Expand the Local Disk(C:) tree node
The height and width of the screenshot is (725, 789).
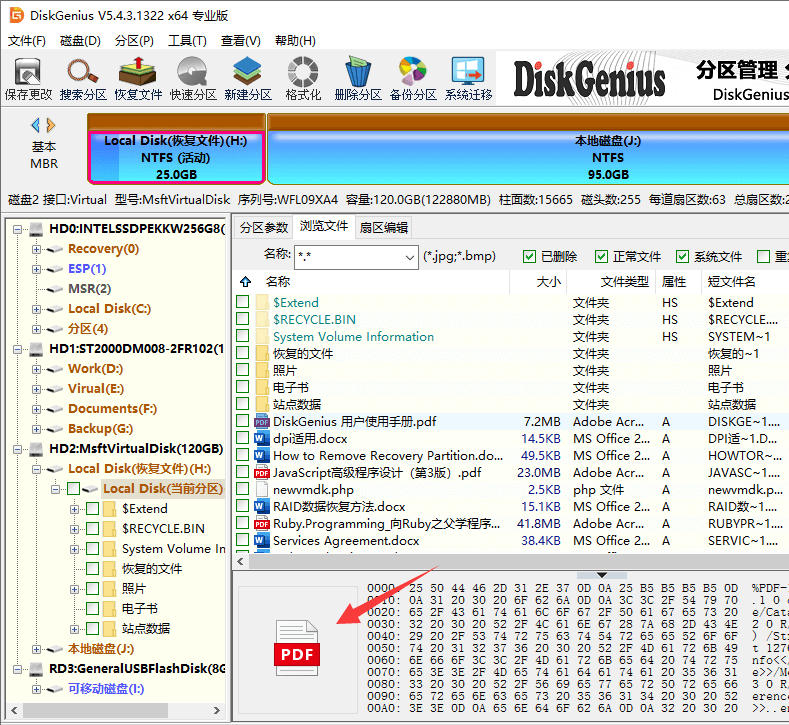point(36,309)
